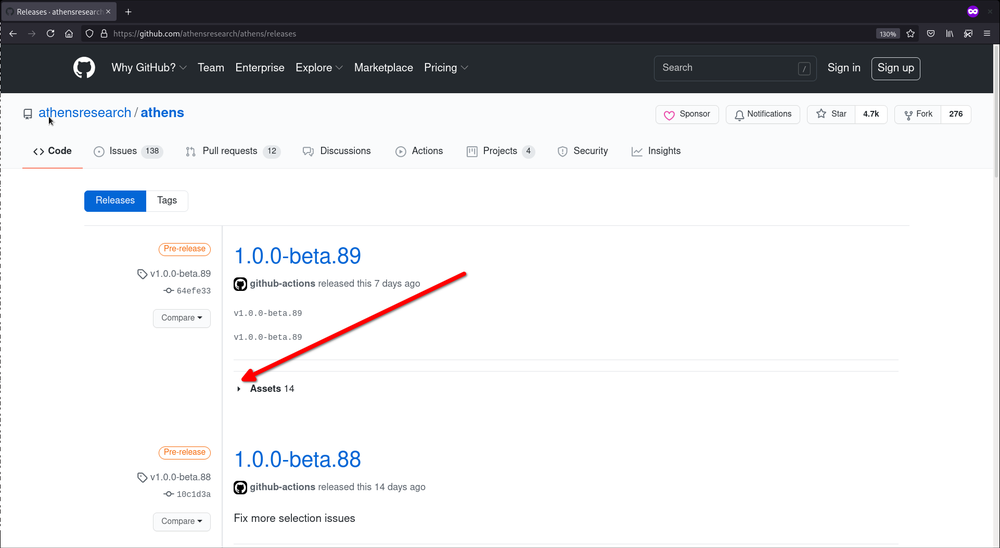Image resolution: width=1000 pixels, height=548 pixels.
Task: Click the repository book icon
Action: click(27, 114)
